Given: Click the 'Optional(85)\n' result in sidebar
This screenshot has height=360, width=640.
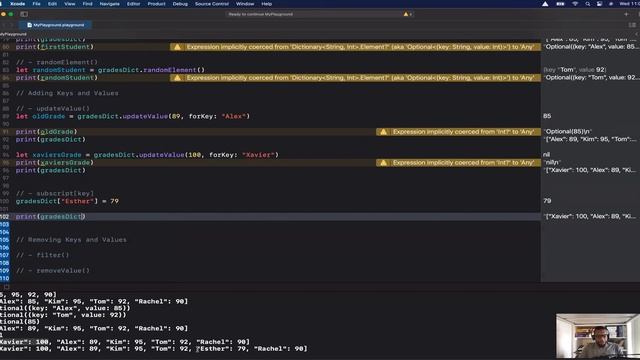Looking at the screenshot, I should coord(567,131).
